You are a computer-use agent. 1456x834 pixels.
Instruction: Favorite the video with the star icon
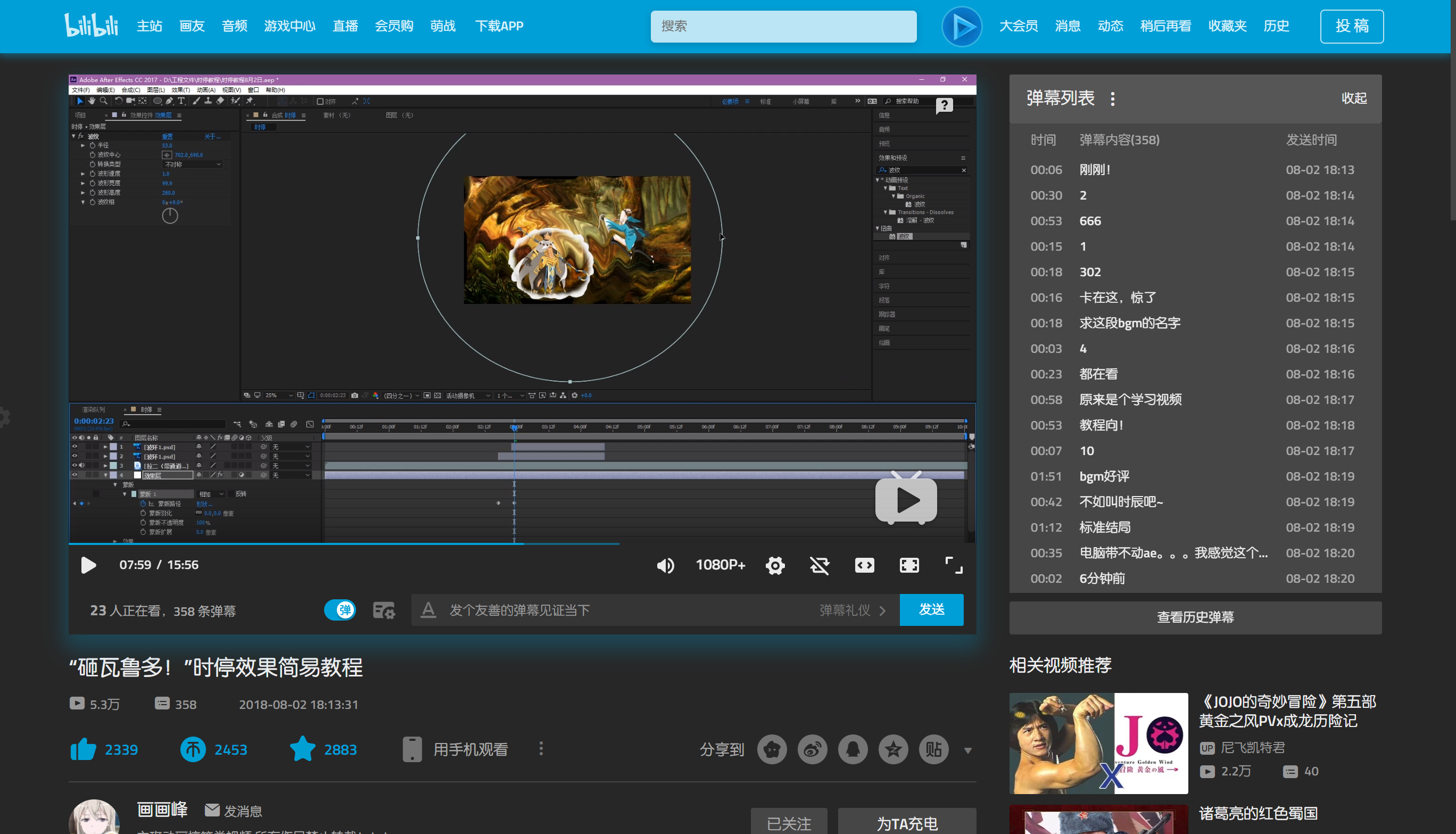pyautogui.click(x=302, y=749)
